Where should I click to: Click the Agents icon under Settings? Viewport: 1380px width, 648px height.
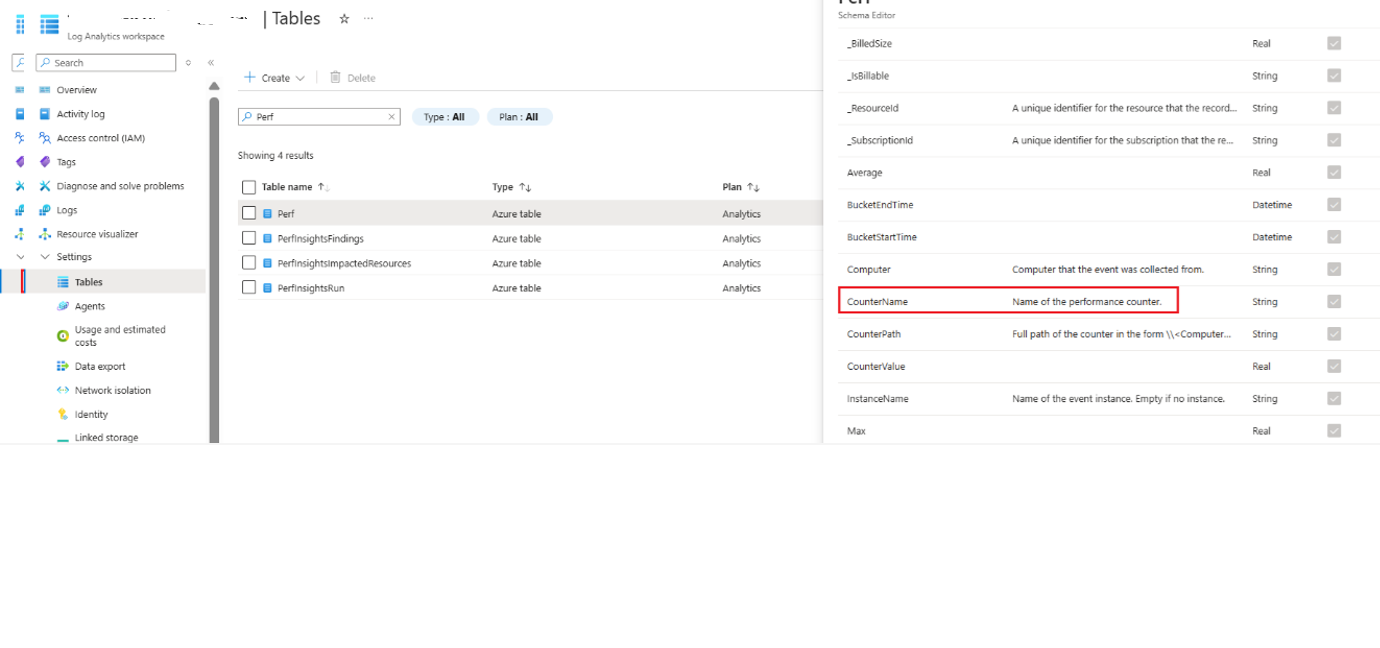coord(63,306)
